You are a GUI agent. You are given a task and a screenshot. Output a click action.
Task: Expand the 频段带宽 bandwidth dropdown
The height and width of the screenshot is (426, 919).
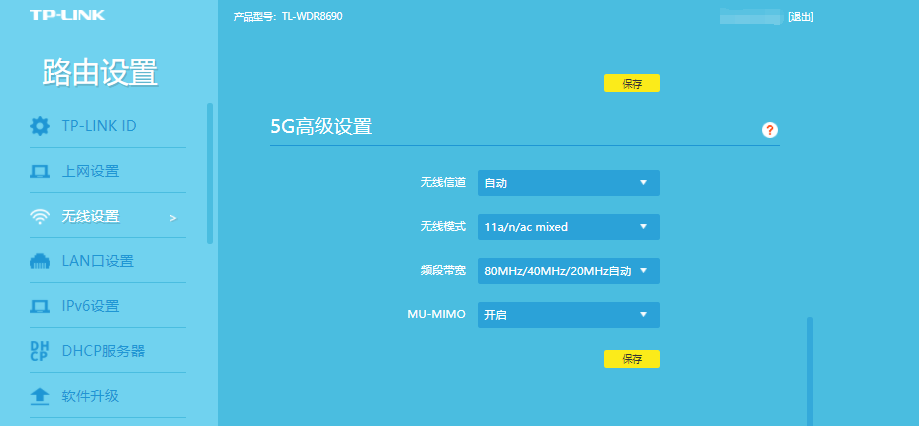coord(568,271)
